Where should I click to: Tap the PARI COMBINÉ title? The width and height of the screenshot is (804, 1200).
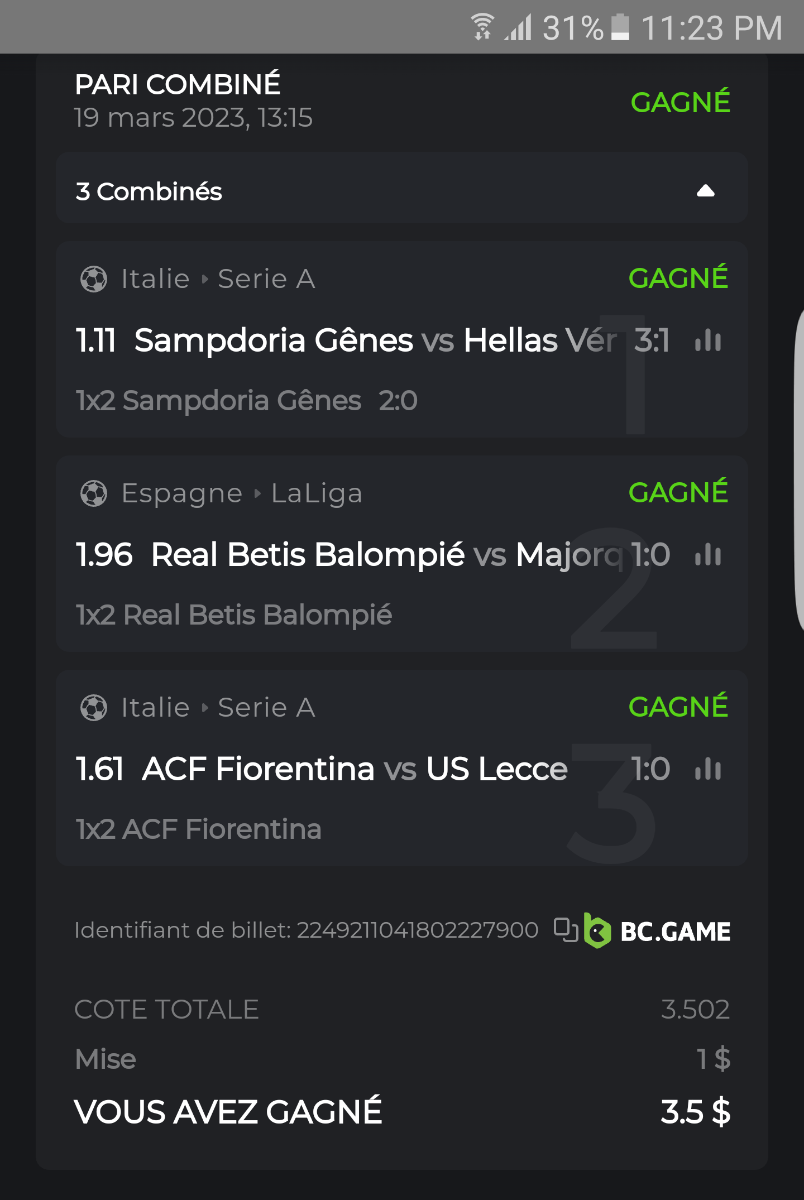(x=177, y=84)
